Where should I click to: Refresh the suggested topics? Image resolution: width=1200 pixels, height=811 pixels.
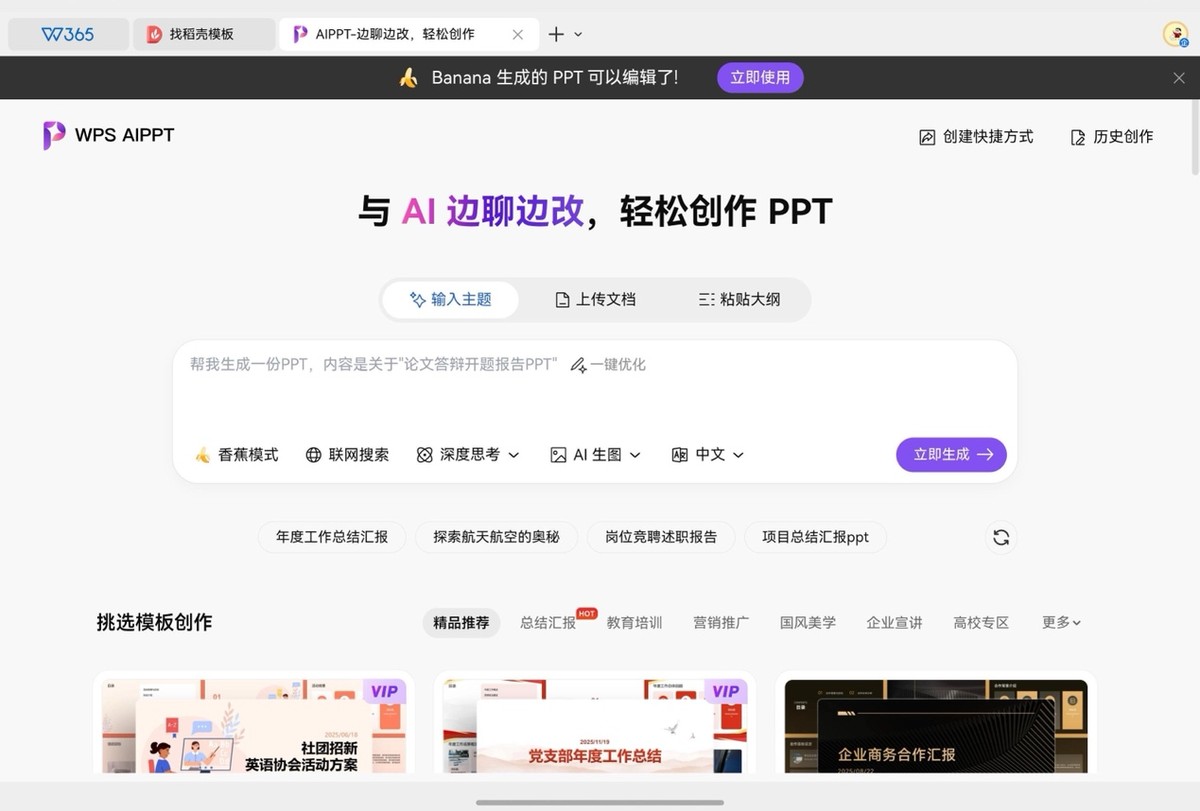(x=1001, y=537)
